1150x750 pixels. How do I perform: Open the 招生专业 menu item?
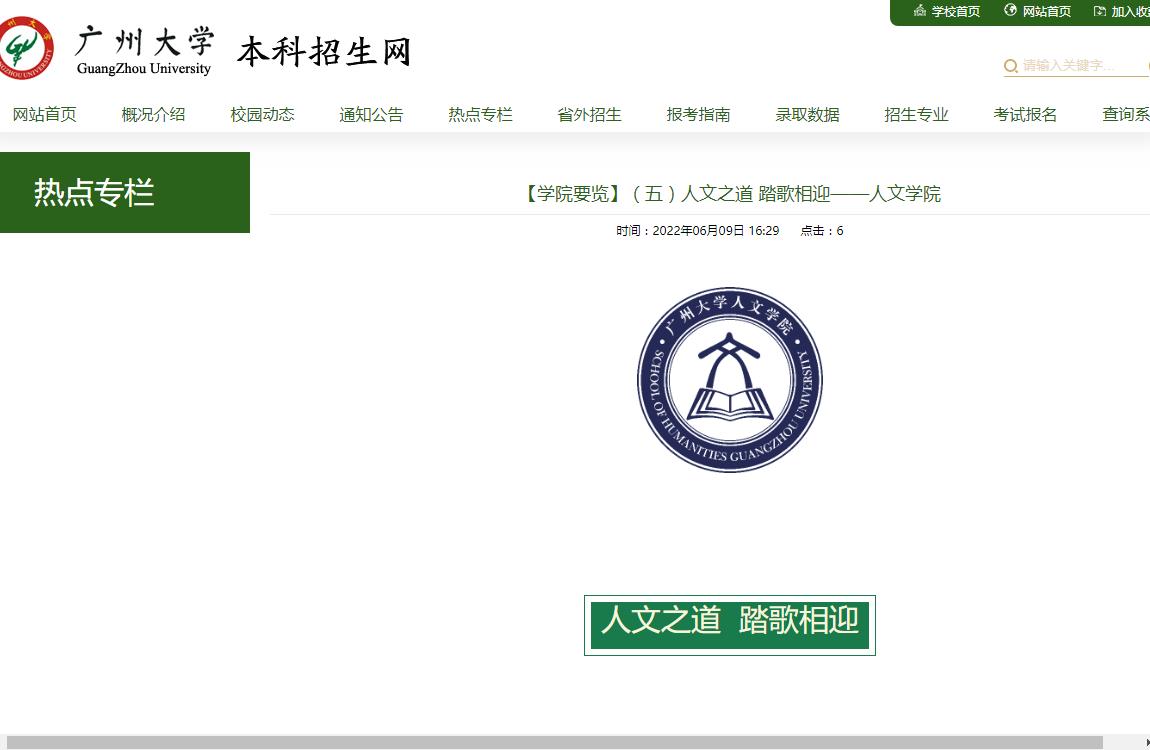pyautogui.click(x=917, y=114)
